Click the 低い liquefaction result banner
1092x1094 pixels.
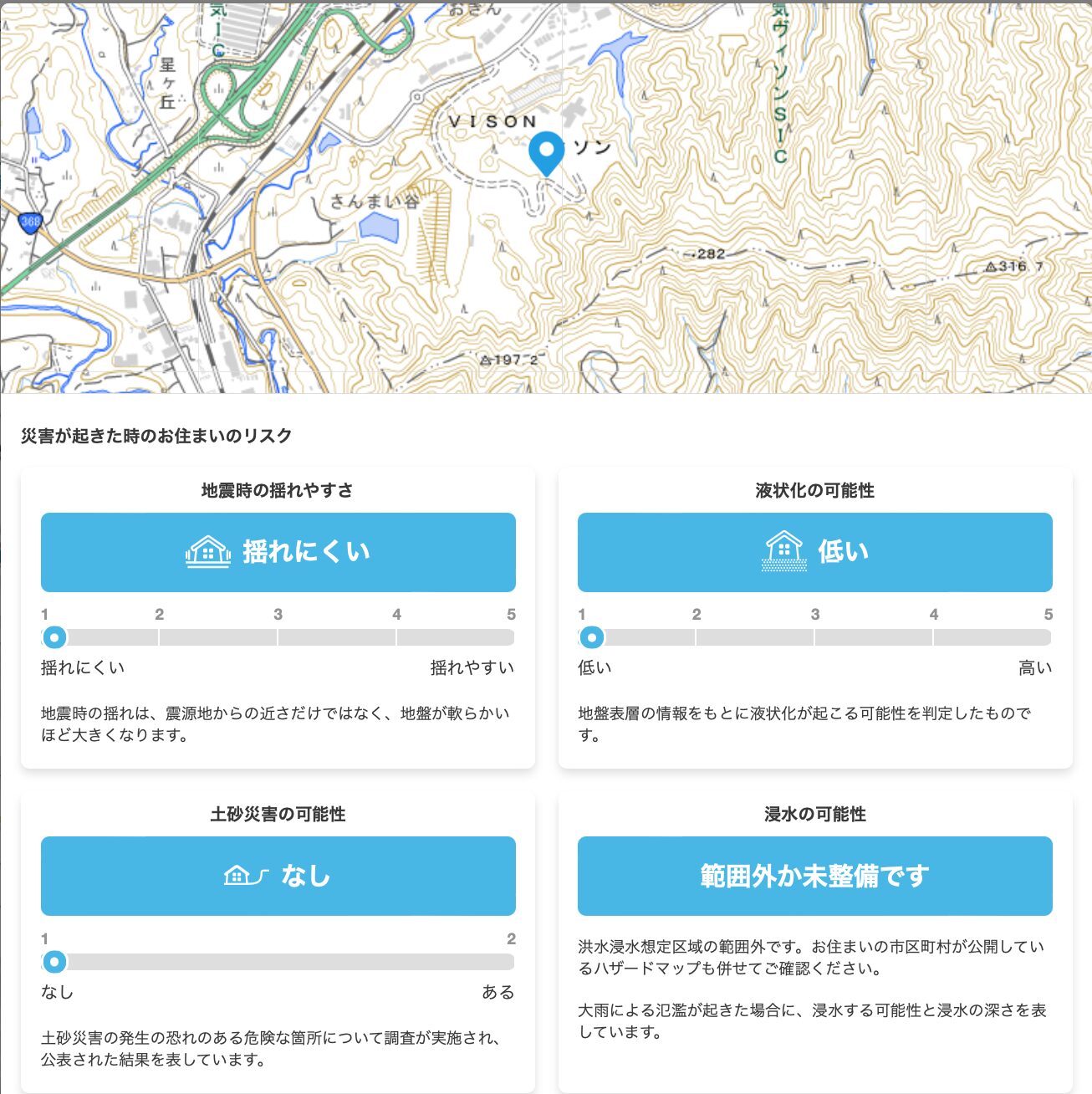[x=814, y=552]
